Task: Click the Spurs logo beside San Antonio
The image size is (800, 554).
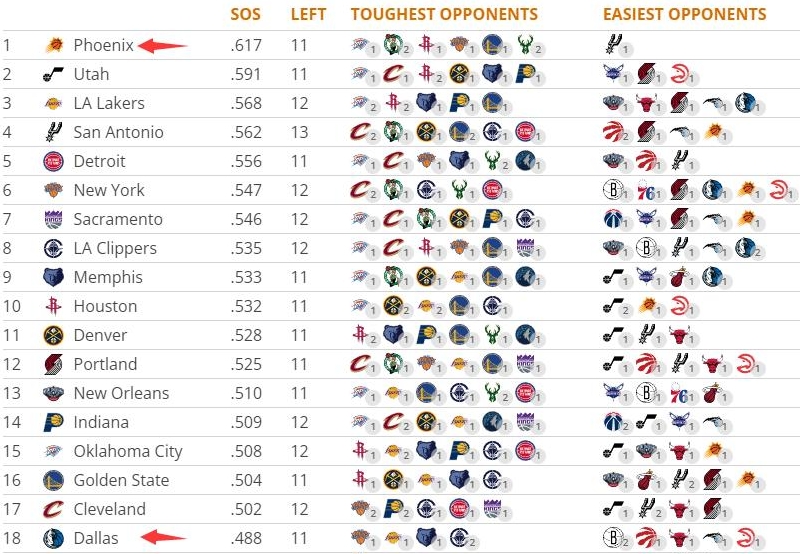Action: click(53, 132)
